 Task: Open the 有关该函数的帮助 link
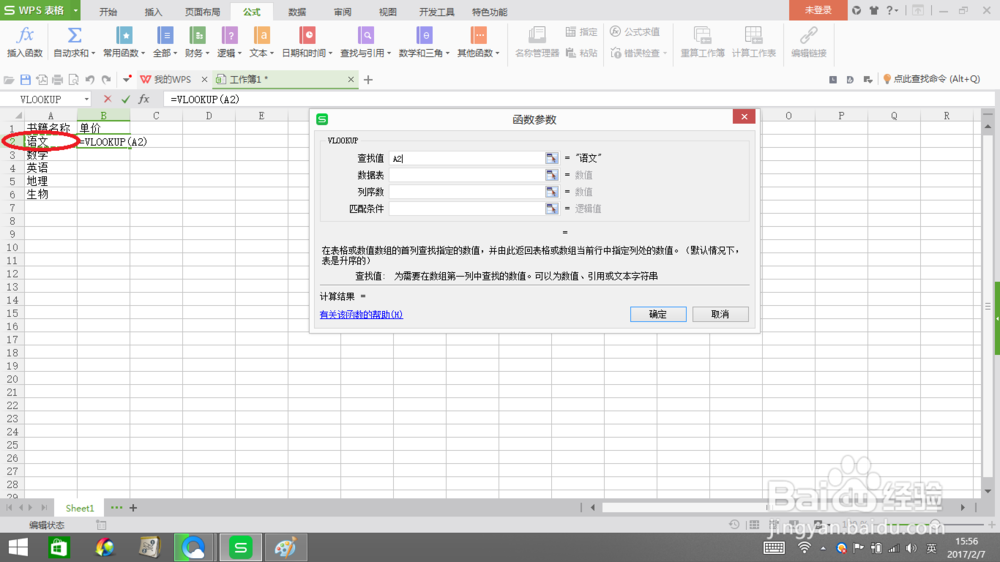[x=361, y=314]
